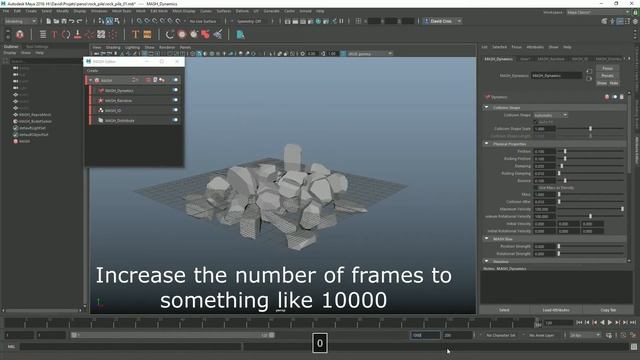Click the Undo arrow icon
Viewport: 640px width, 360px height.
point(72,21)
